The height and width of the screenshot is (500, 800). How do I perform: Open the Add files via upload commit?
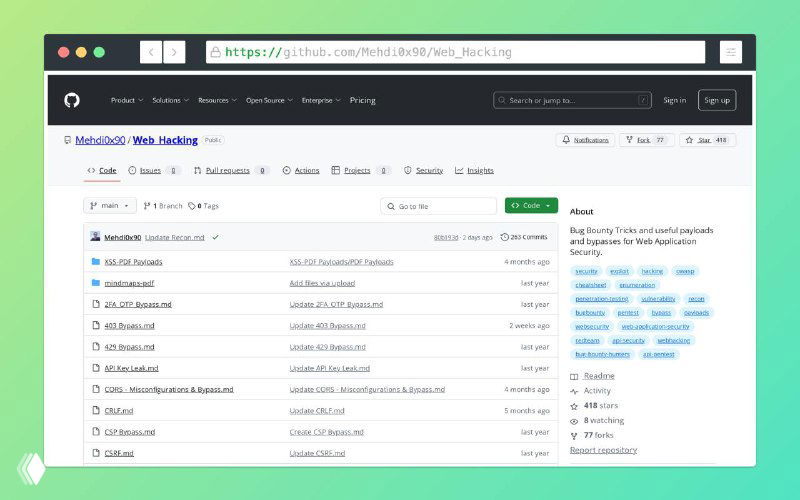pyautogui.click(x=322, y=283)
